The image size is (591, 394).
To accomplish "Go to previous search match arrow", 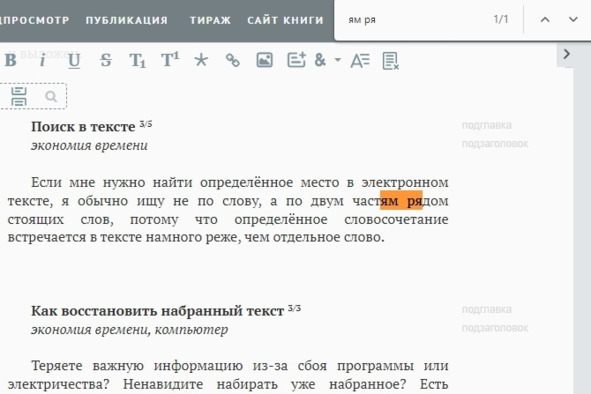I will coord(545,20).
